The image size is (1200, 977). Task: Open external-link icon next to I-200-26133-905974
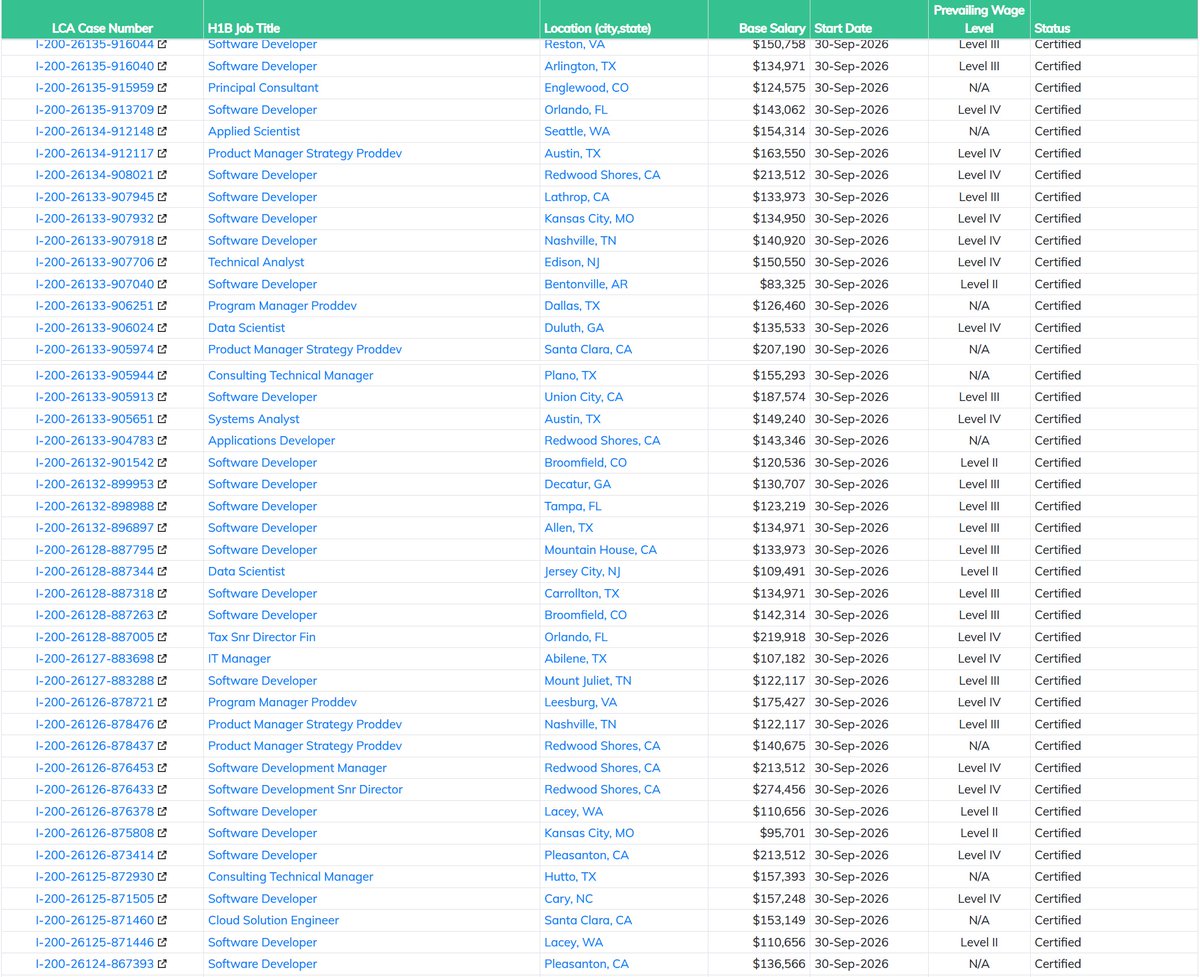click(162, 350)
